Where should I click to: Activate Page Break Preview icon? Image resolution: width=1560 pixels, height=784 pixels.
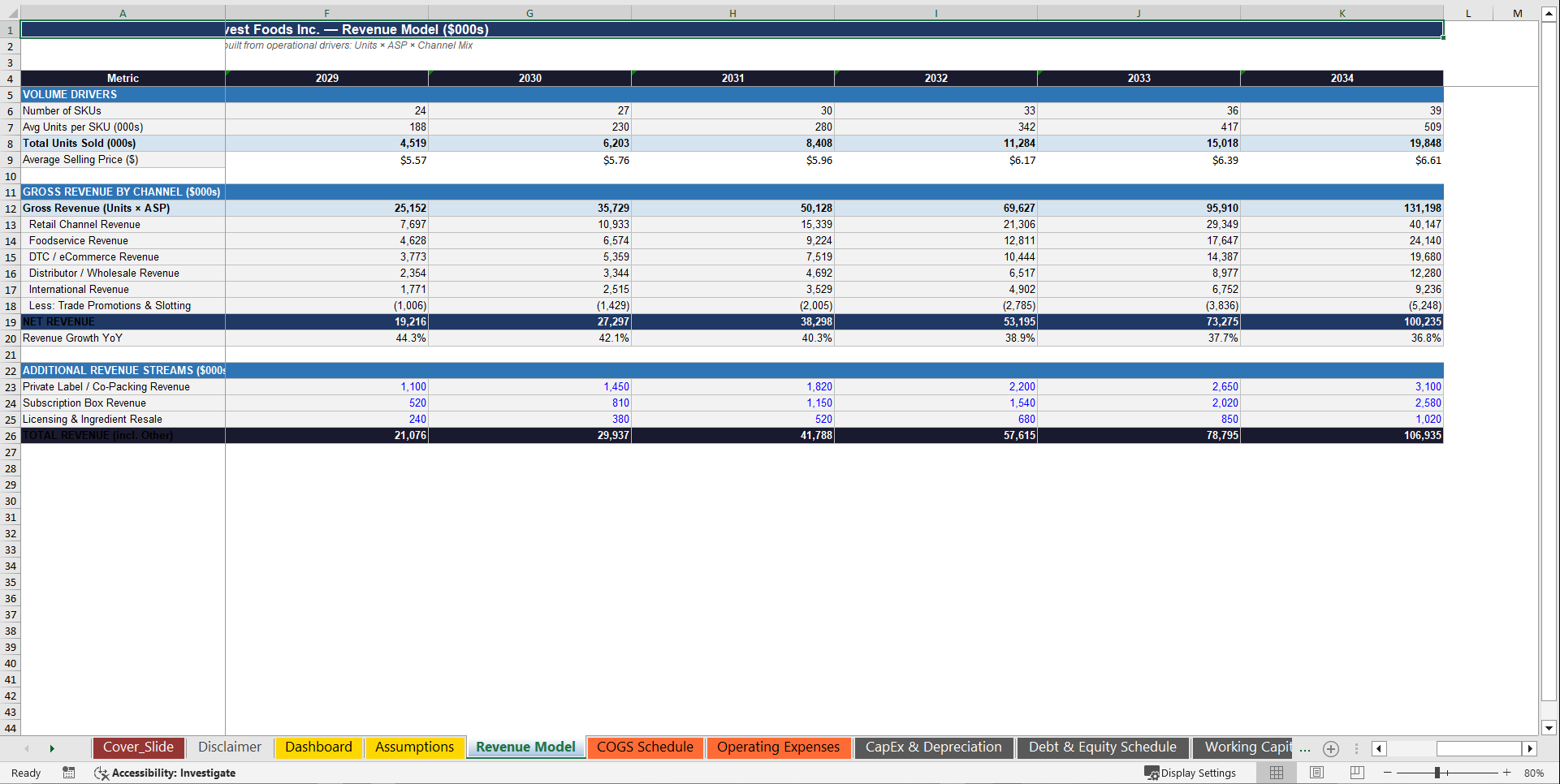tap(1356, 773)
